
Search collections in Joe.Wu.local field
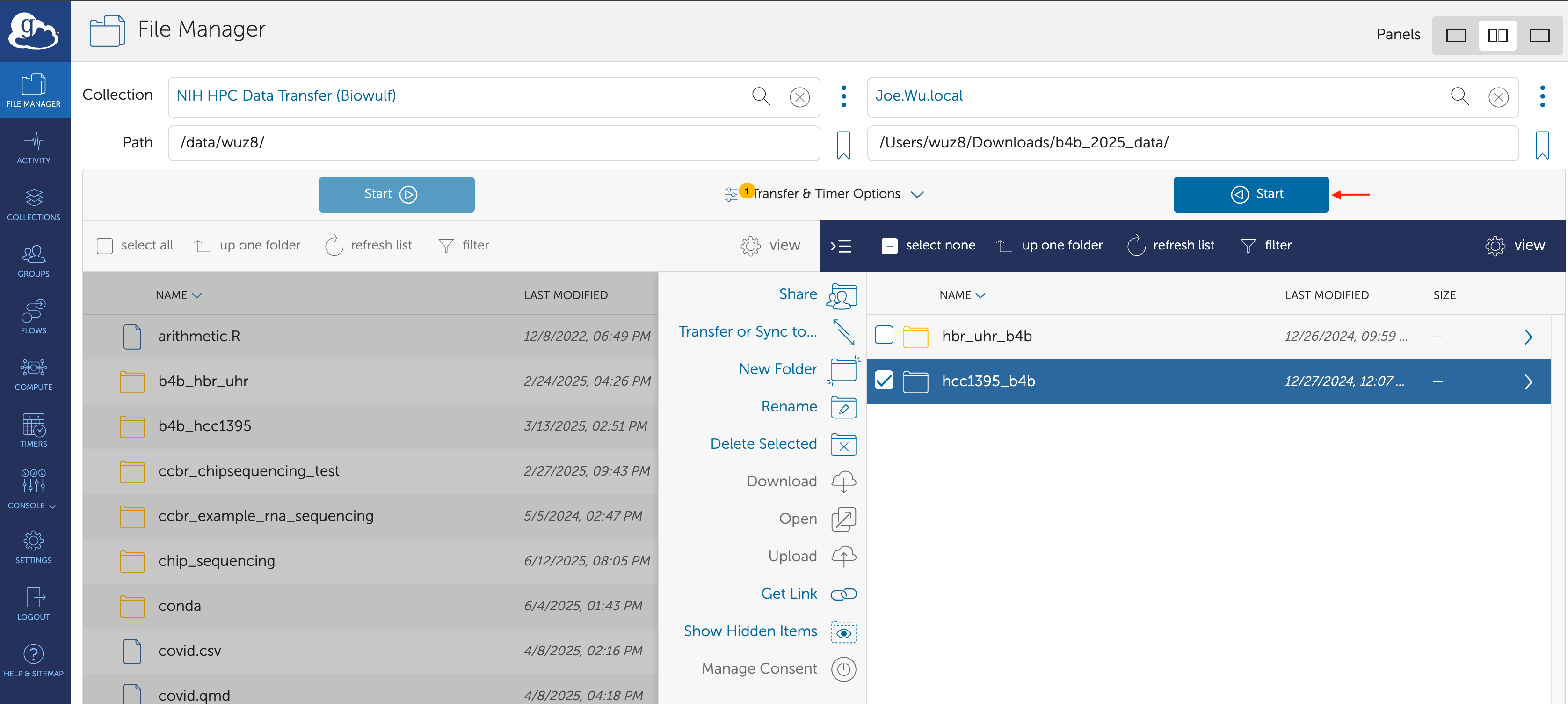(x=1459, y=95)
